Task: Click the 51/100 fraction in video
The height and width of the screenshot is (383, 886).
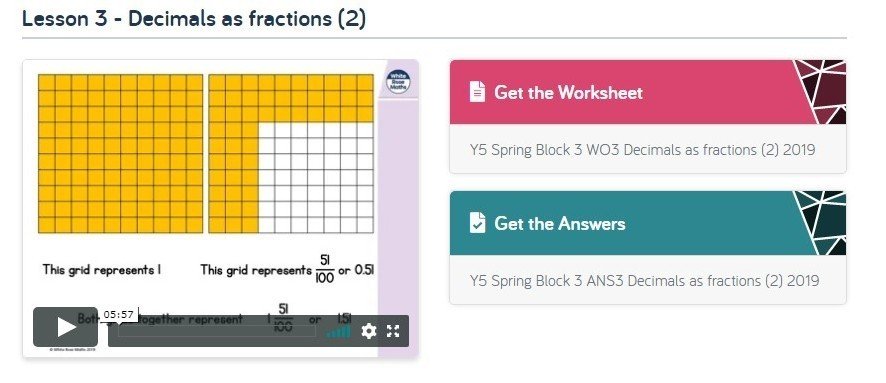Action: coord(324,270)
